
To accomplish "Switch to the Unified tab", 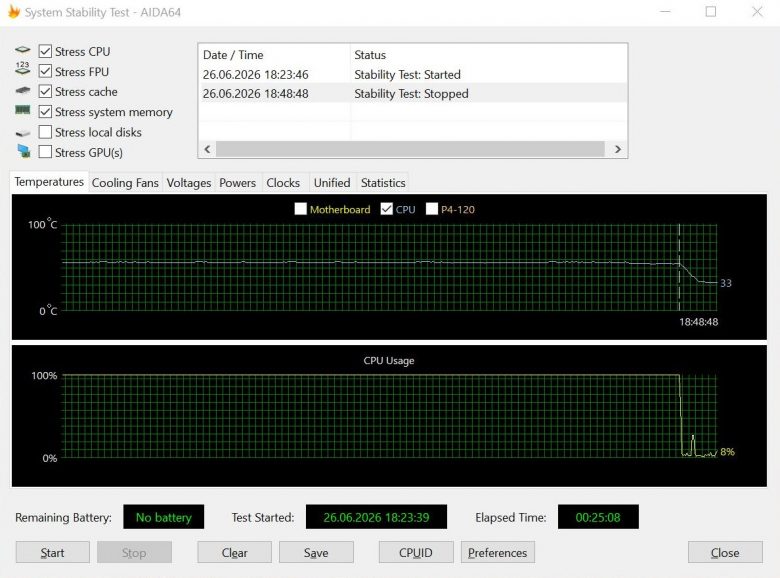I will 332,183.
